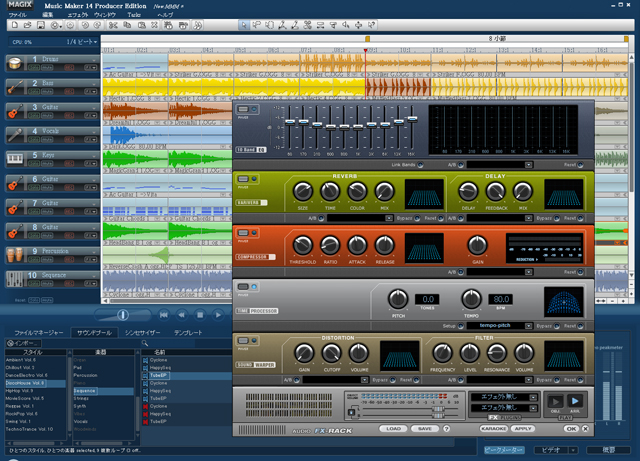Click the LOAD button in FX-Rack
This screenshot has width=640, height=461.
tap(393, 429)
